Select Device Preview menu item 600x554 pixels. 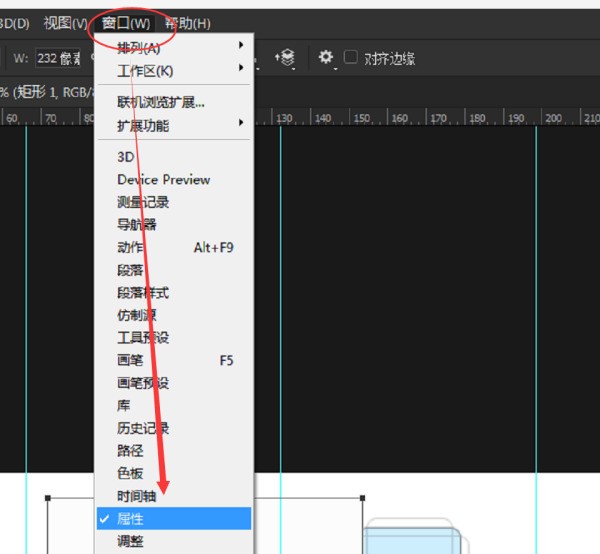pyautogui.click(x=163, y=180)
